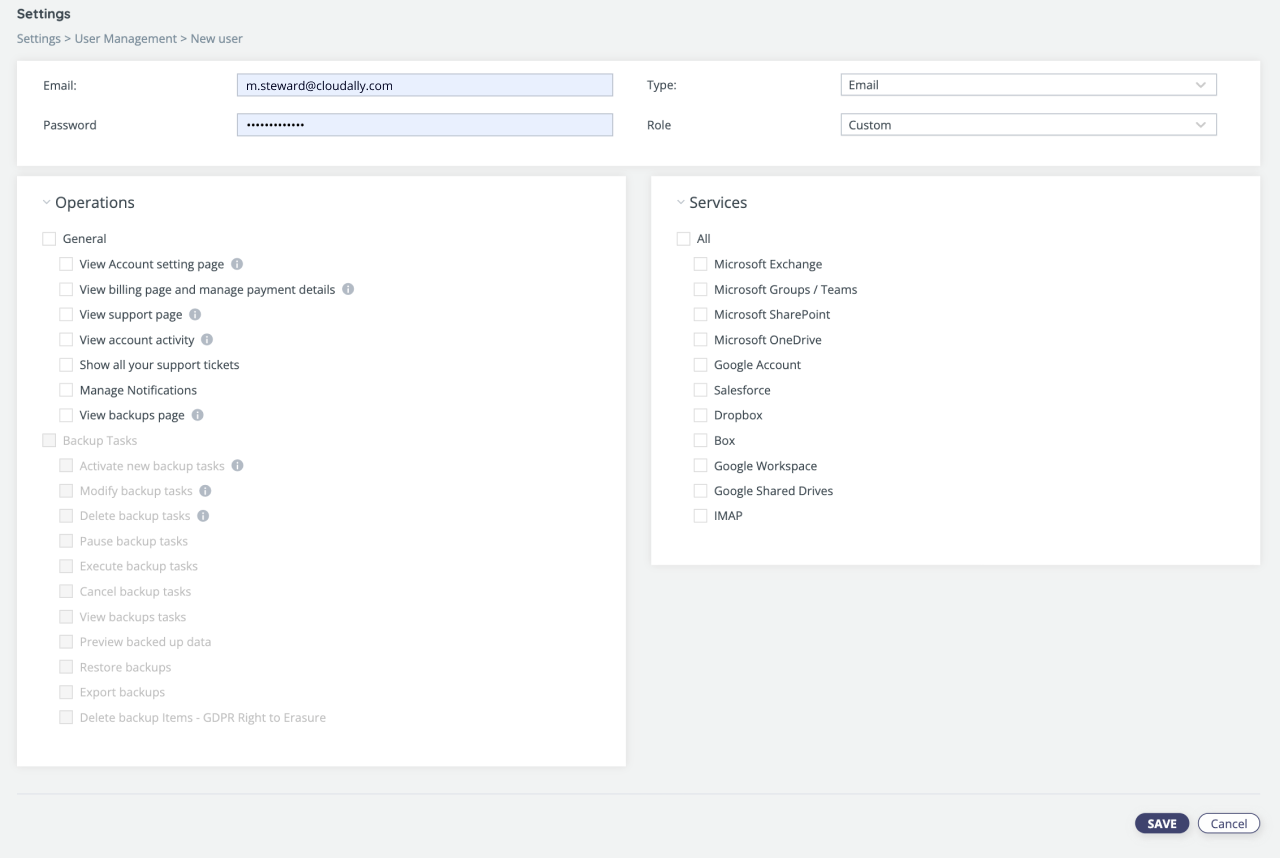The height and width of the screenshot is (858, 1280).
Task: Click the Cancel button
Action: tap(1228, 823)
